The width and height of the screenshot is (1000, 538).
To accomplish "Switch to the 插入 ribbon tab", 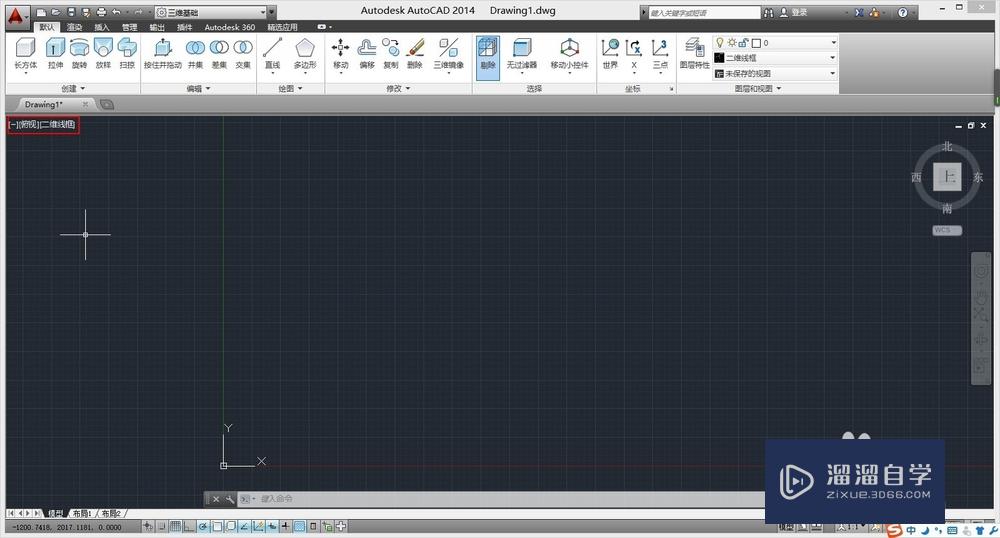I will click(101, 27).
